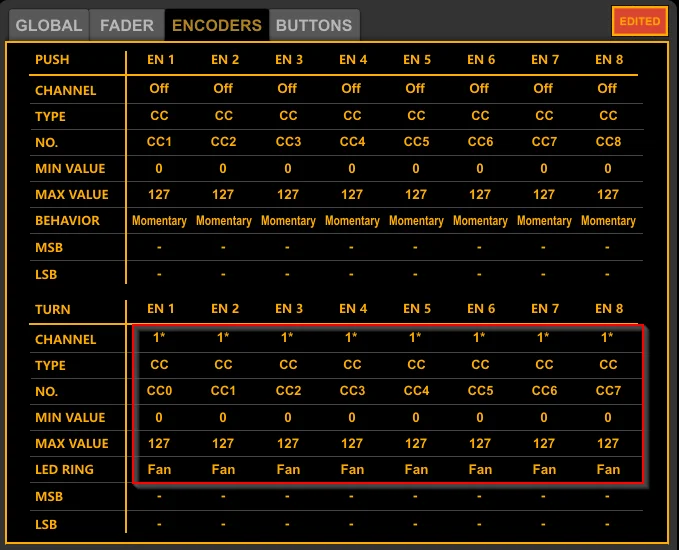The height and width of the screenshot is (550, 679).
Task: Click LED RING Fan for EN 1
Action: click(x=159, y=469)
